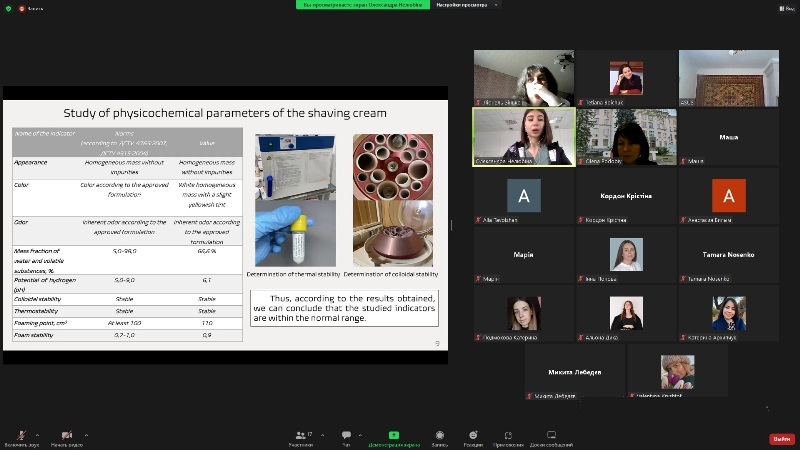Click muted mic icon on Марія's tile
This screenshot has width=800, height=450.
pyautogui.click(x=479, y=279)
